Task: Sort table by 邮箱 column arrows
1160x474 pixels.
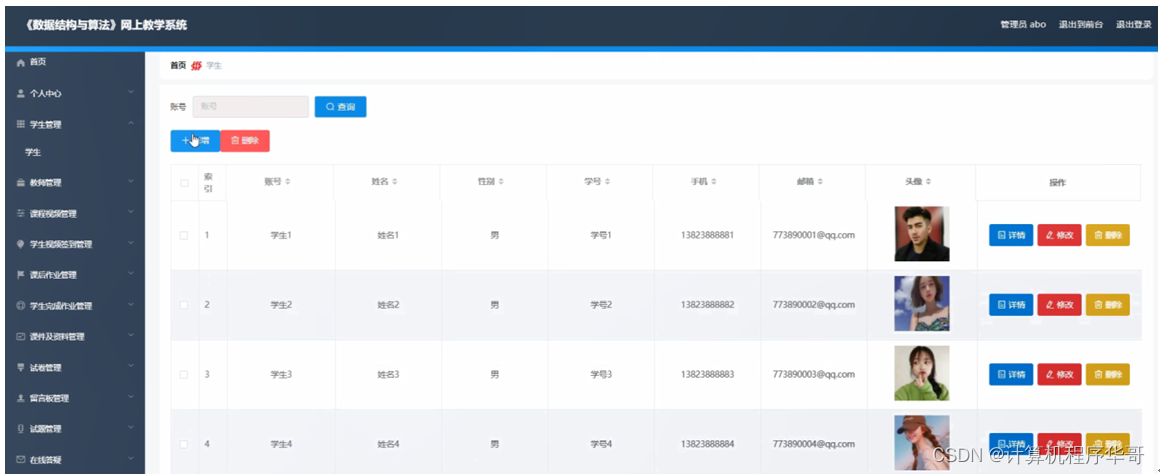Action: click(x=820, y=182)
